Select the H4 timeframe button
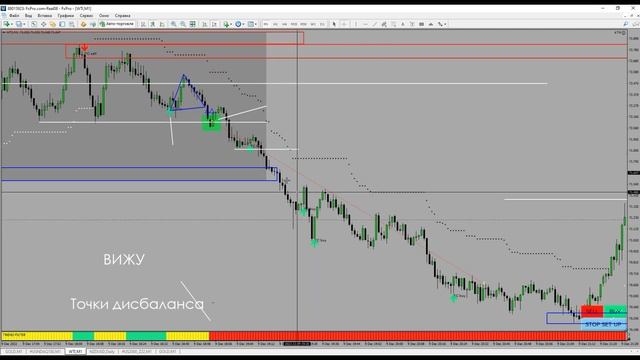Screen dimensions: 640x360 click(313, 24)
